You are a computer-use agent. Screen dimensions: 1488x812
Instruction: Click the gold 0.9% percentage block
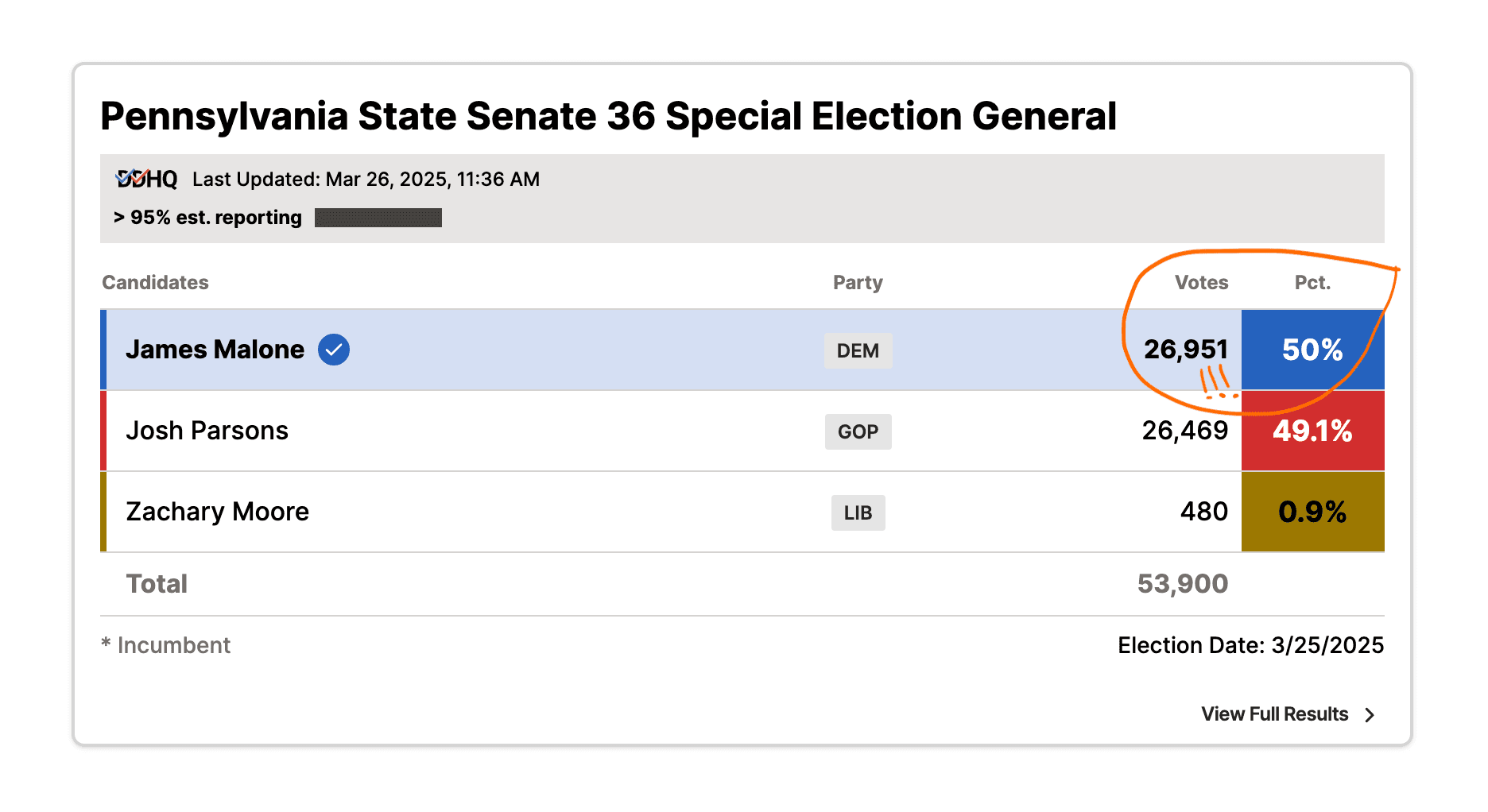pyautogui.click(x=1312, y=512)
